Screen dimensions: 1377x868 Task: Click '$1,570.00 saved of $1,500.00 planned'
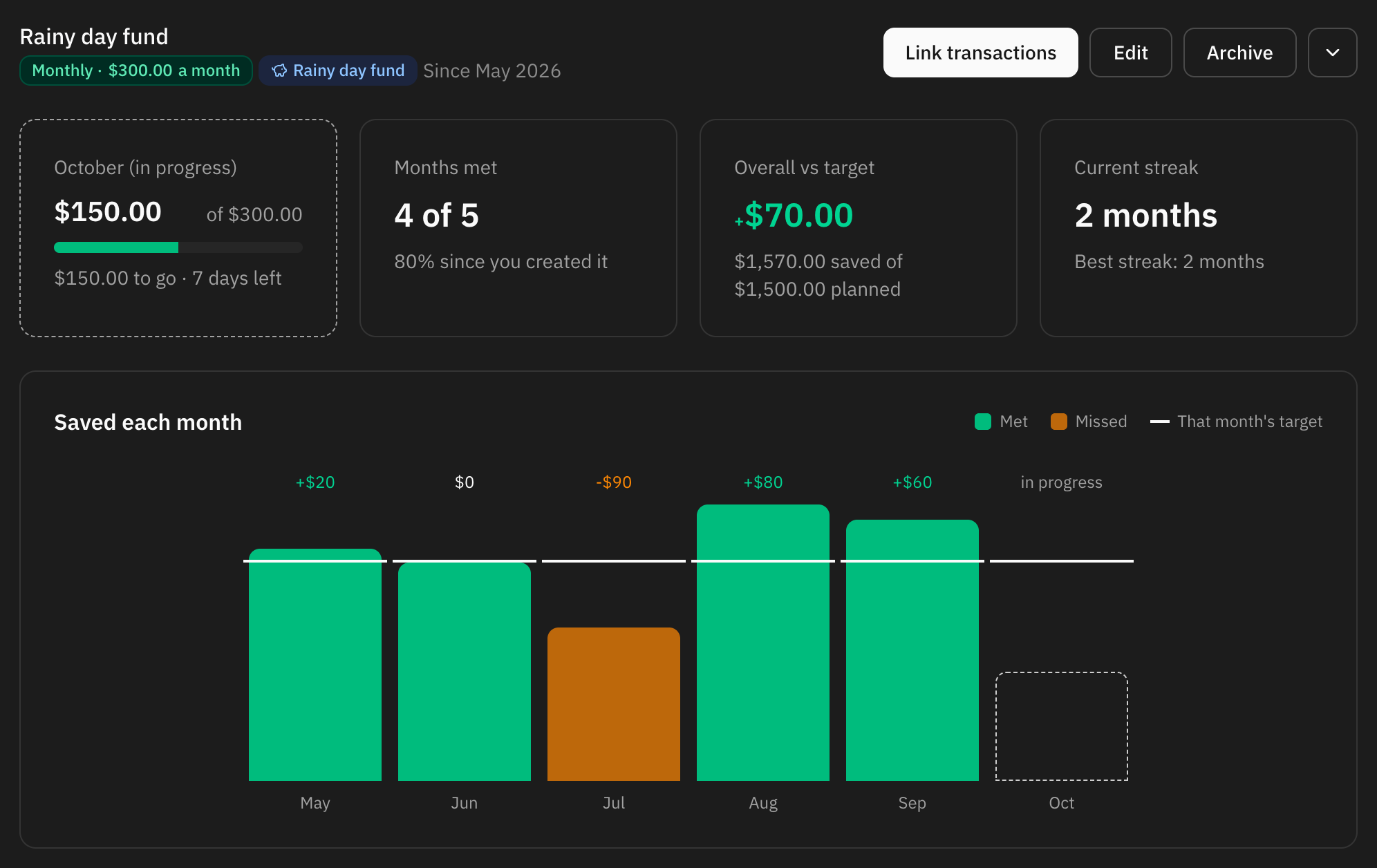(x=818, y=275)
